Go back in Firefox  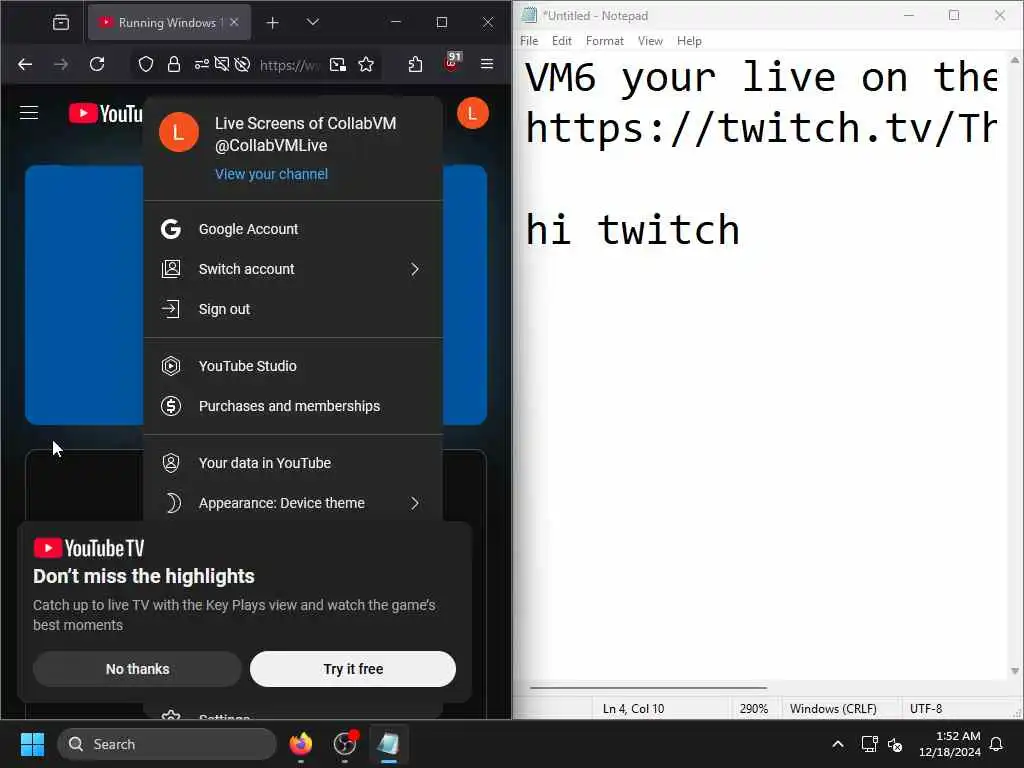click(25, 65)
